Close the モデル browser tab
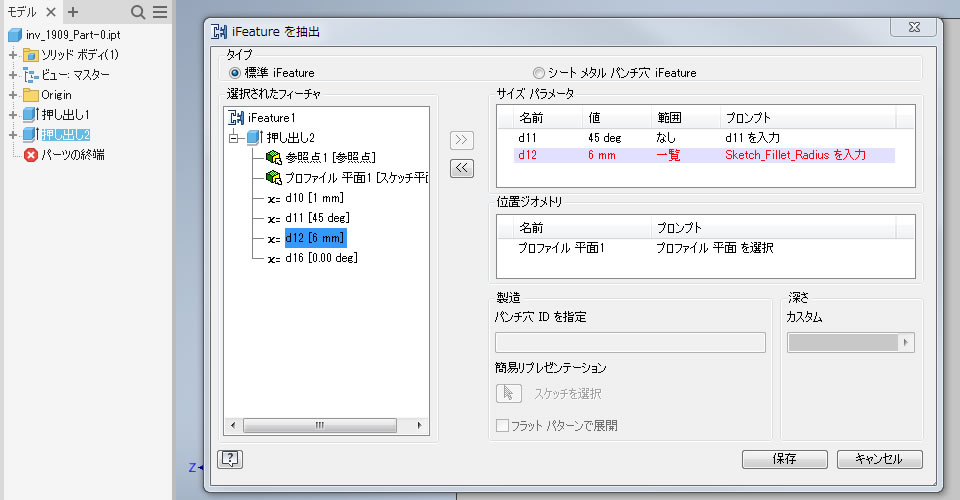 coord(51,12)
